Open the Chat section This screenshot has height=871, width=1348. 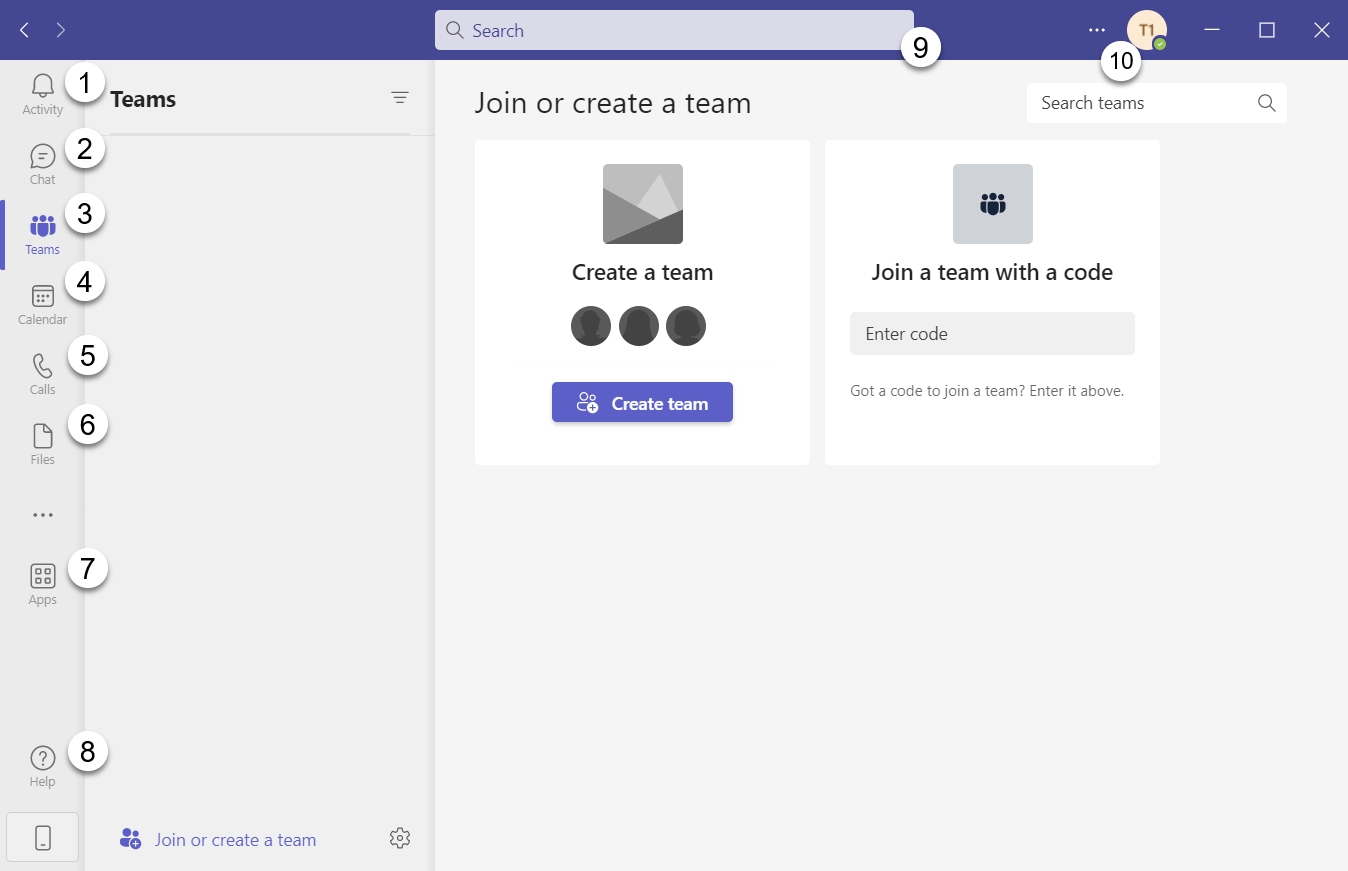coord(42,162)
